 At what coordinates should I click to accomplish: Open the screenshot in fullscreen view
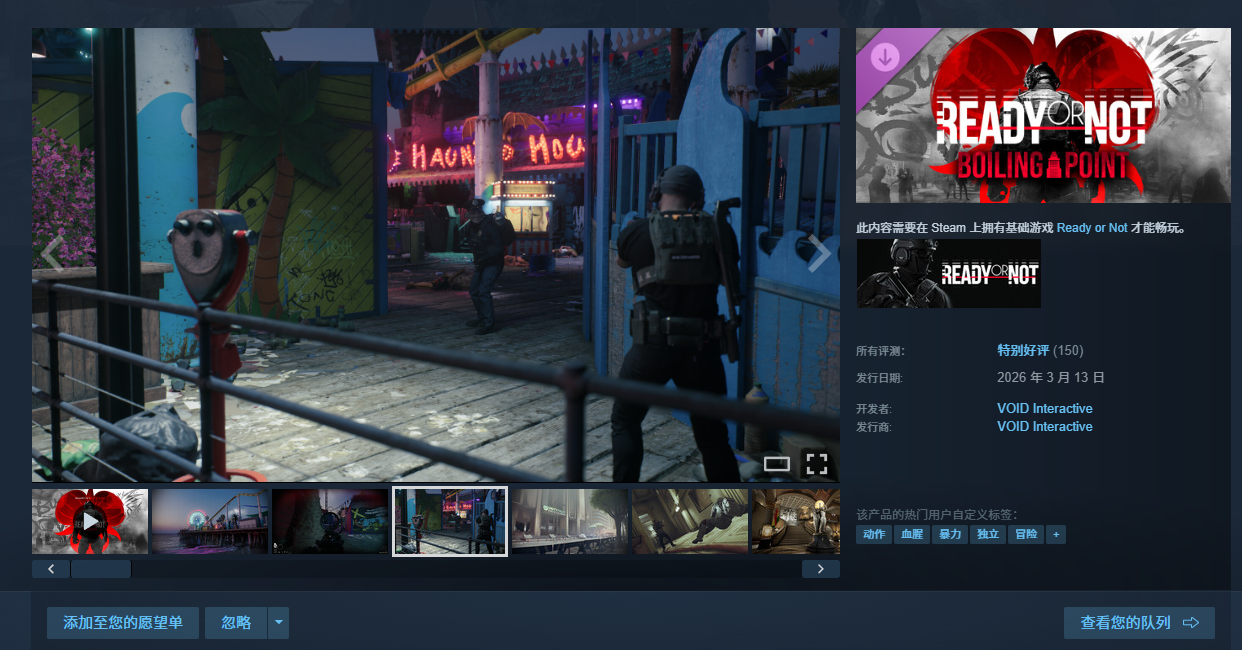817,464
